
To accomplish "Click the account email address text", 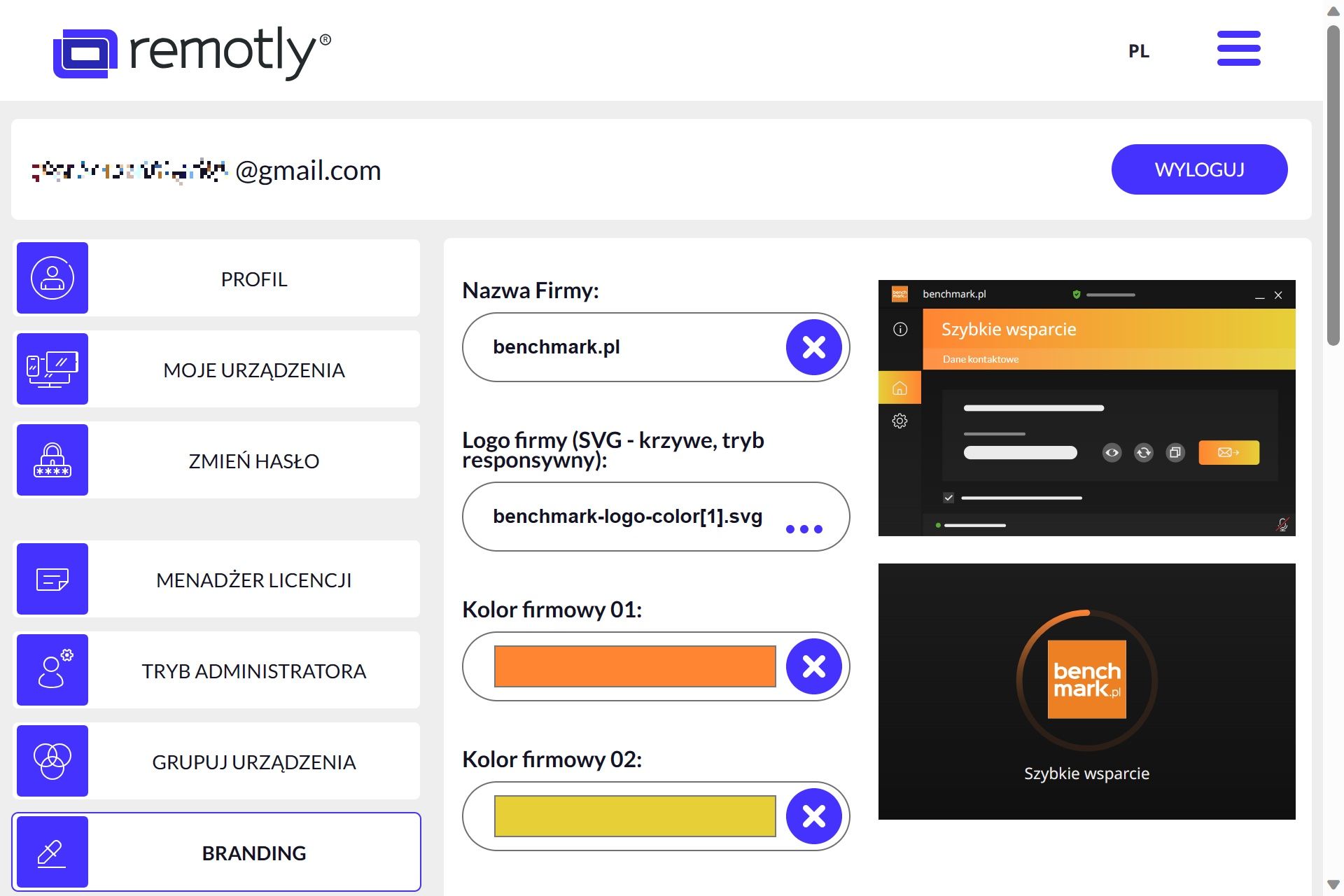I will coord(206,170).
